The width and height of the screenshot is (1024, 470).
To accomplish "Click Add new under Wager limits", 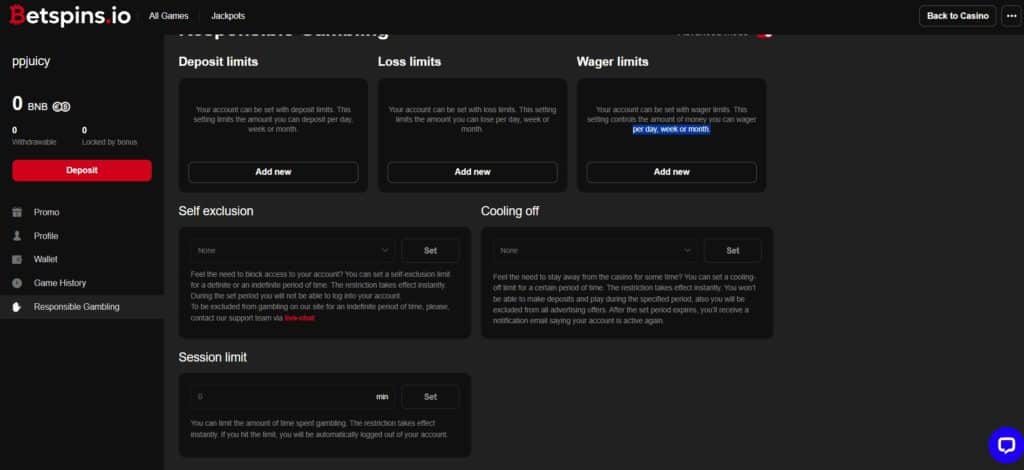I will [x=671, y=172].
